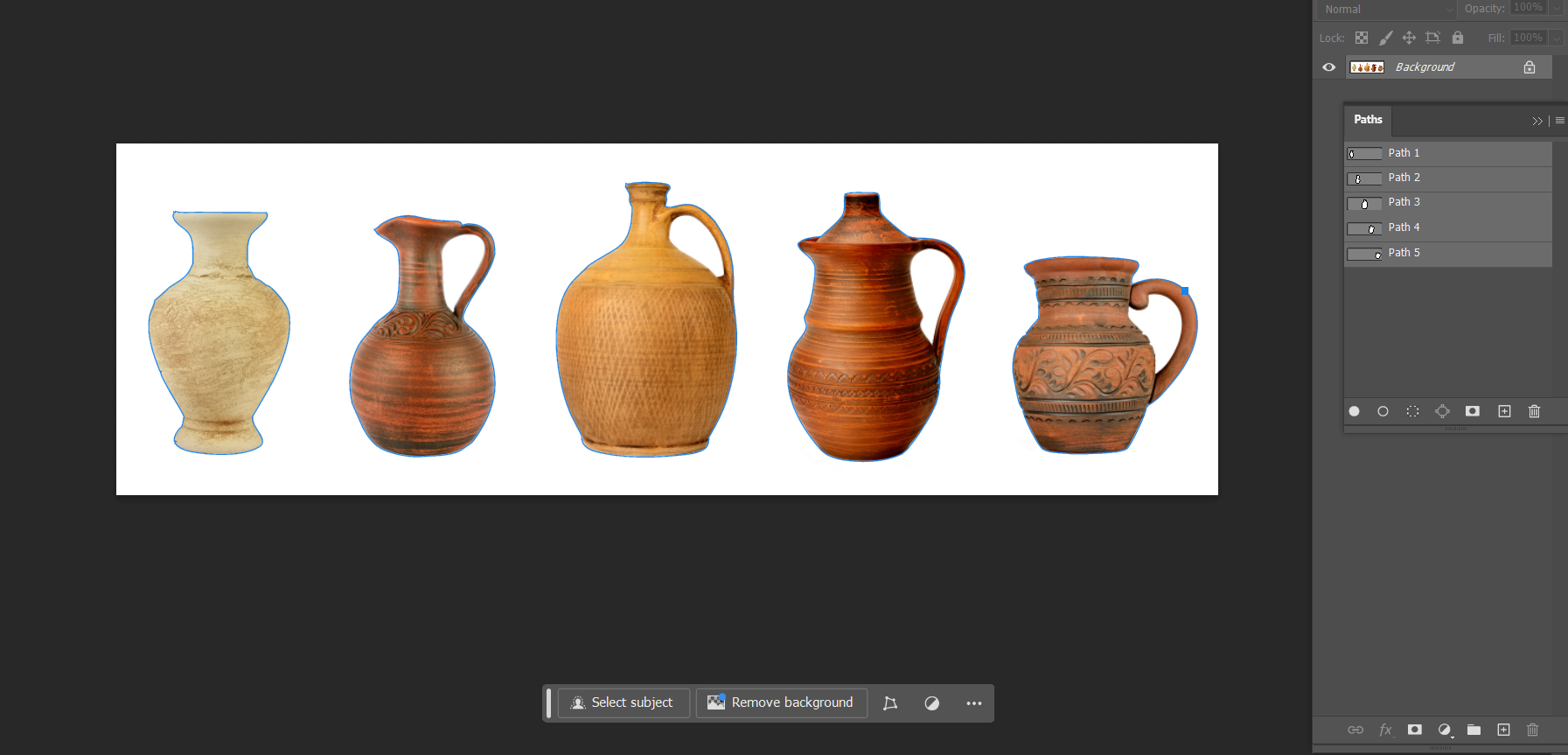Click the Remove background button
Image resolution: width=1568 pixels, height=755 pixels.
point(781,703)
